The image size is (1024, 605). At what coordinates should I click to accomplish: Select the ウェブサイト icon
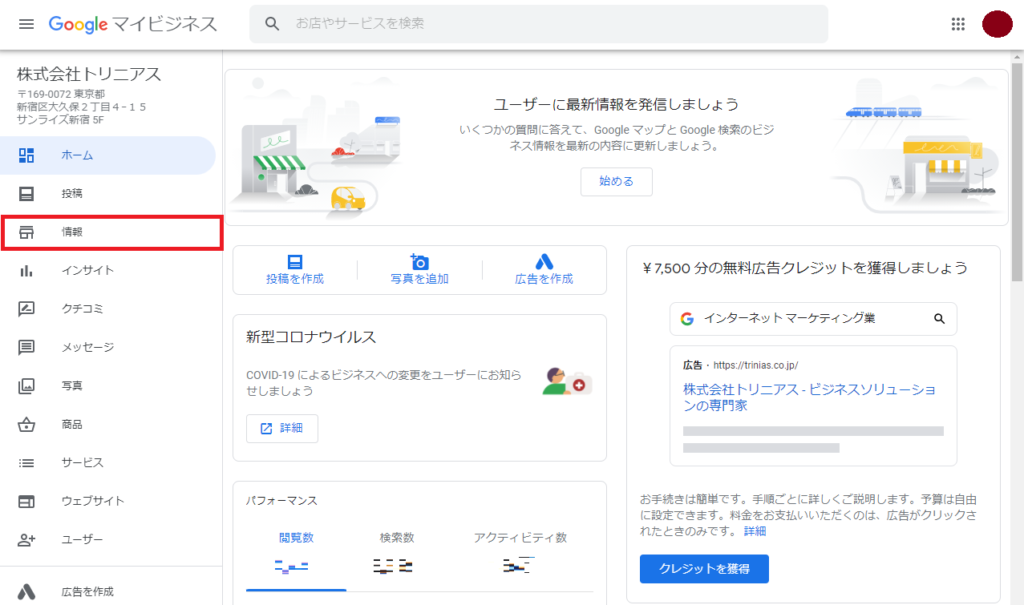click(26, 501)
